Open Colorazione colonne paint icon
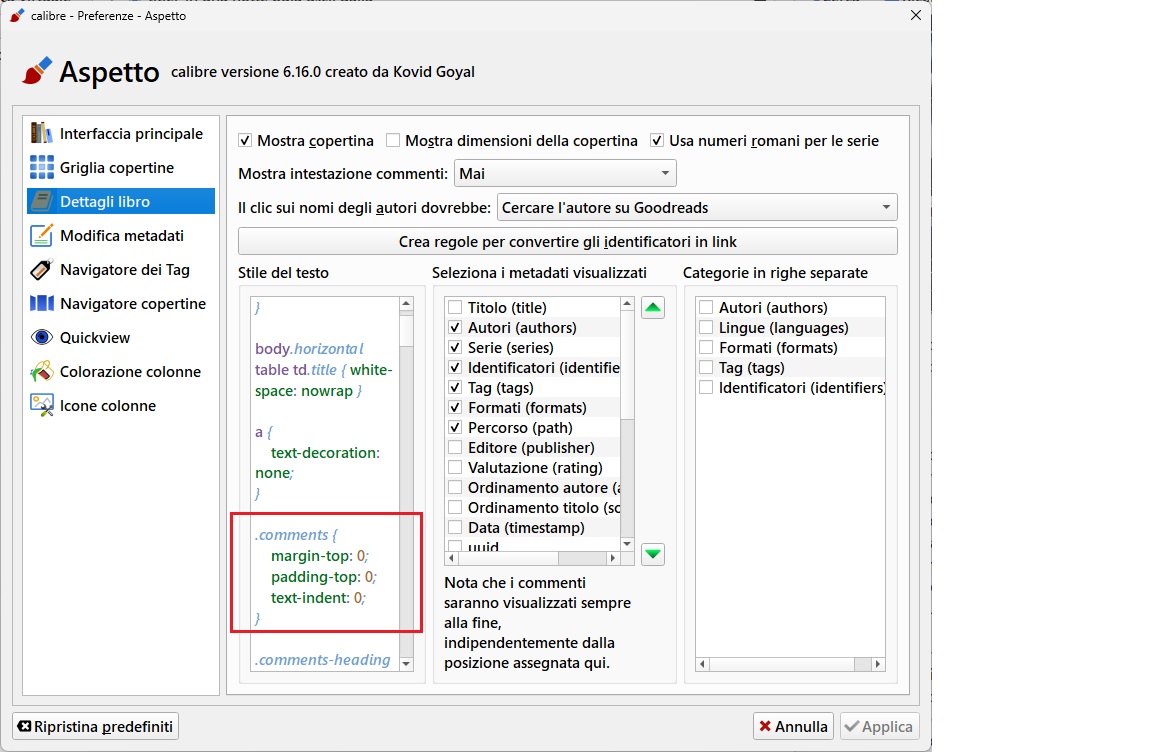Viewport: 1152px width, 752px height. pos(41,372)
